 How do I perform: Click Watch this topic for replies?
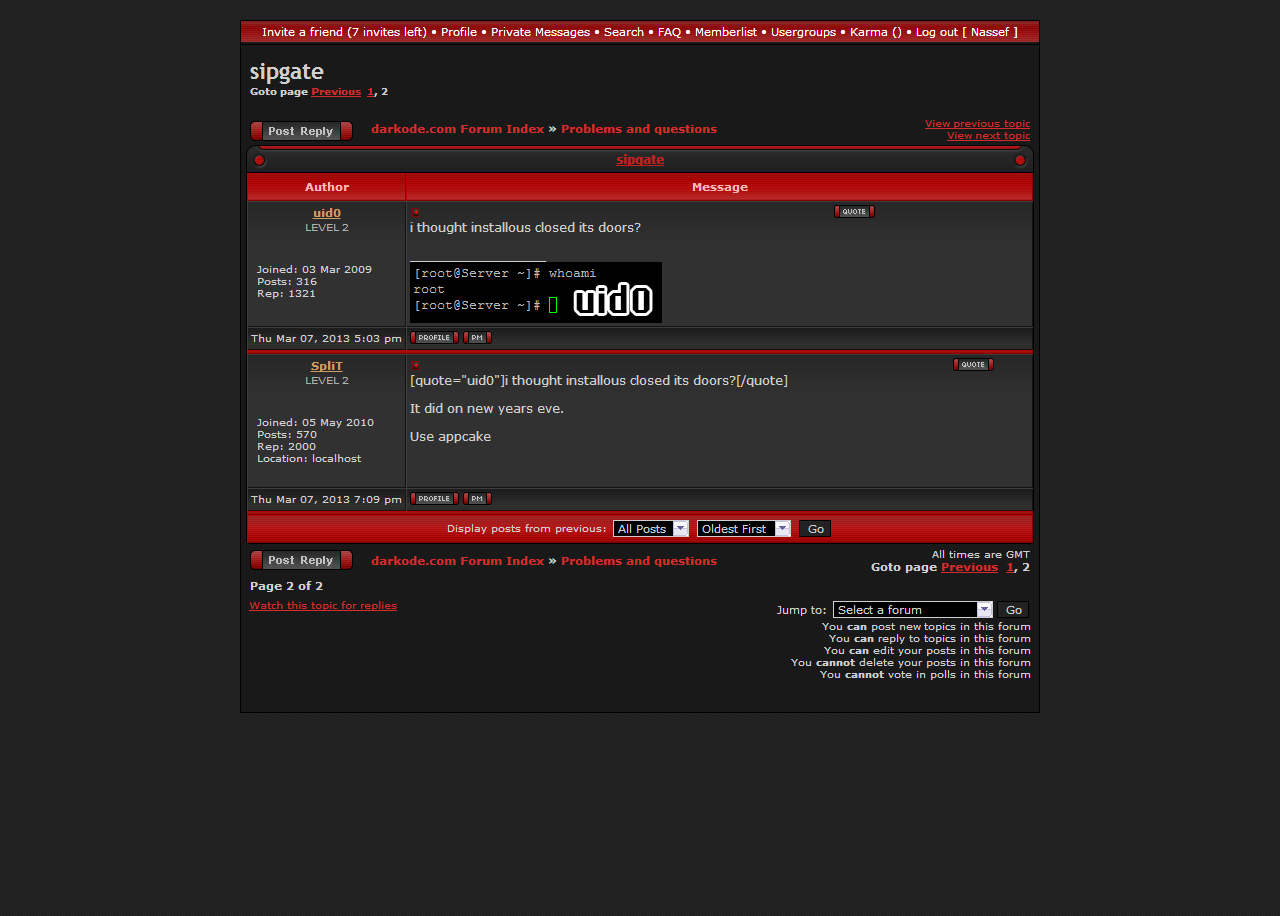[323, 606]
